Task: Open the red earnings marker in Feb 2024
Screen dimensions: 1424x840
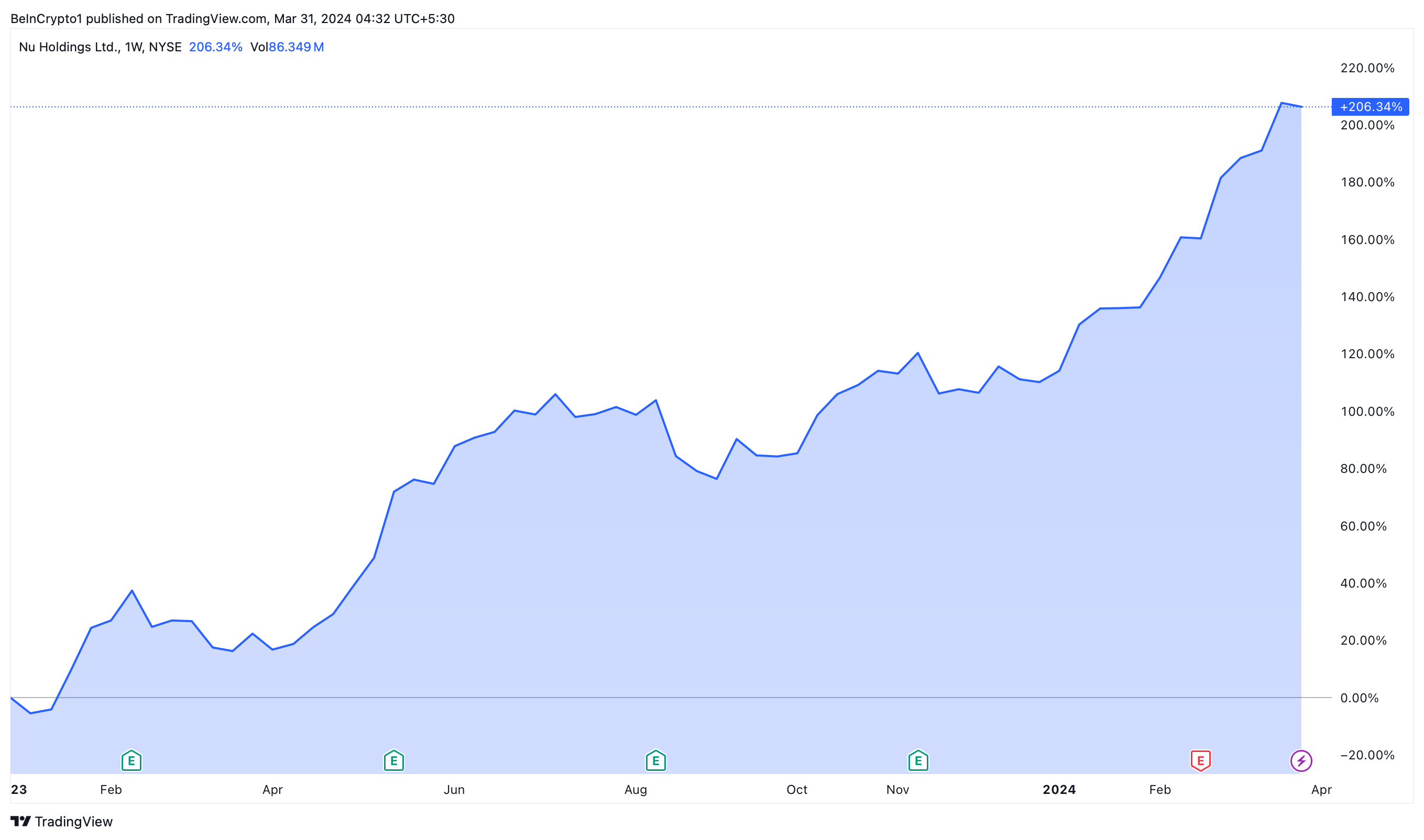Action: 1200,761
